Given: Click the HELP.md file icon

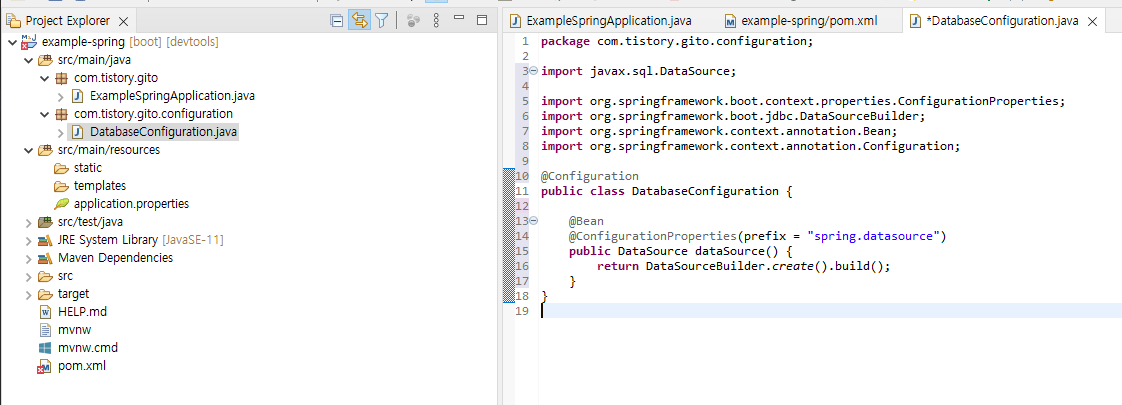Looking at the screenshot, I should pos(45,312).
